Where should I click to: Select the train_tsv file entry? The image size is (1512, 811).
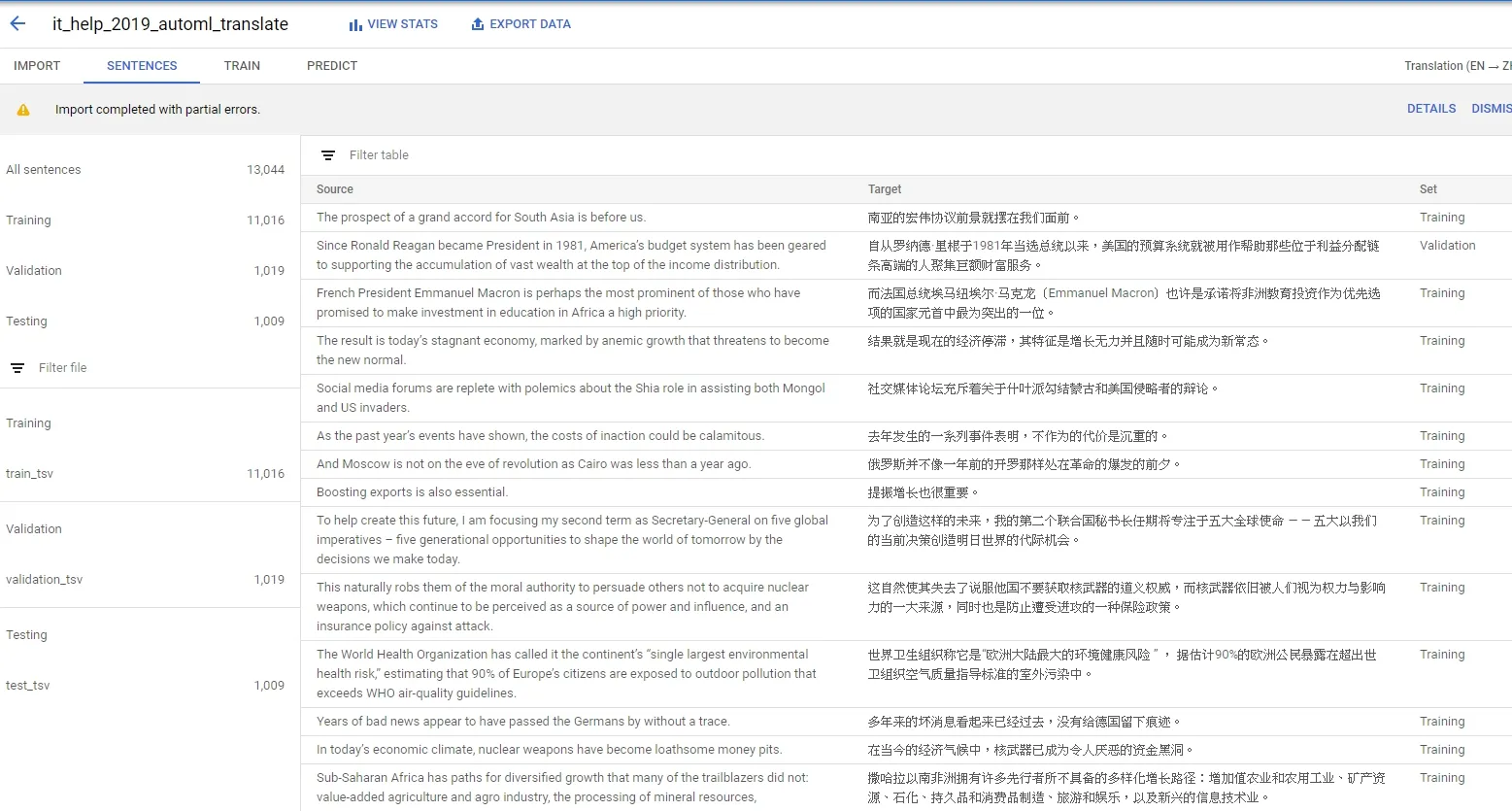[x=146, y=474]
